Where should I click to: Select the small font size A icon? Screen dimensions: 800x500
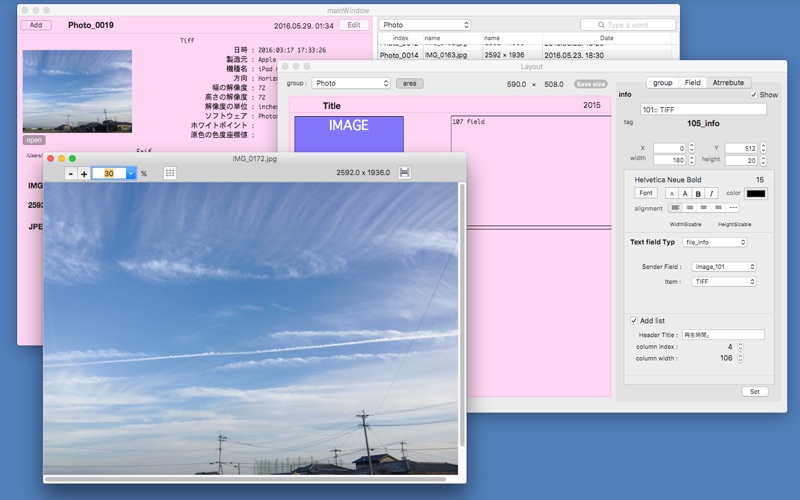tap(672, 193)
